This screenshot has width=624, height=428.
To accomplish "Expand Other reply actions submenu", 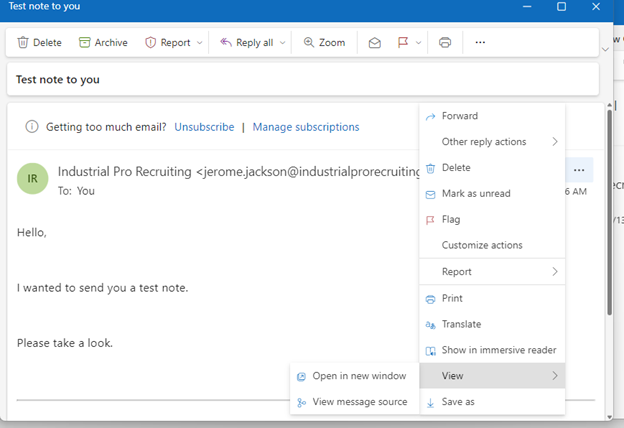I will pos(492,142).
